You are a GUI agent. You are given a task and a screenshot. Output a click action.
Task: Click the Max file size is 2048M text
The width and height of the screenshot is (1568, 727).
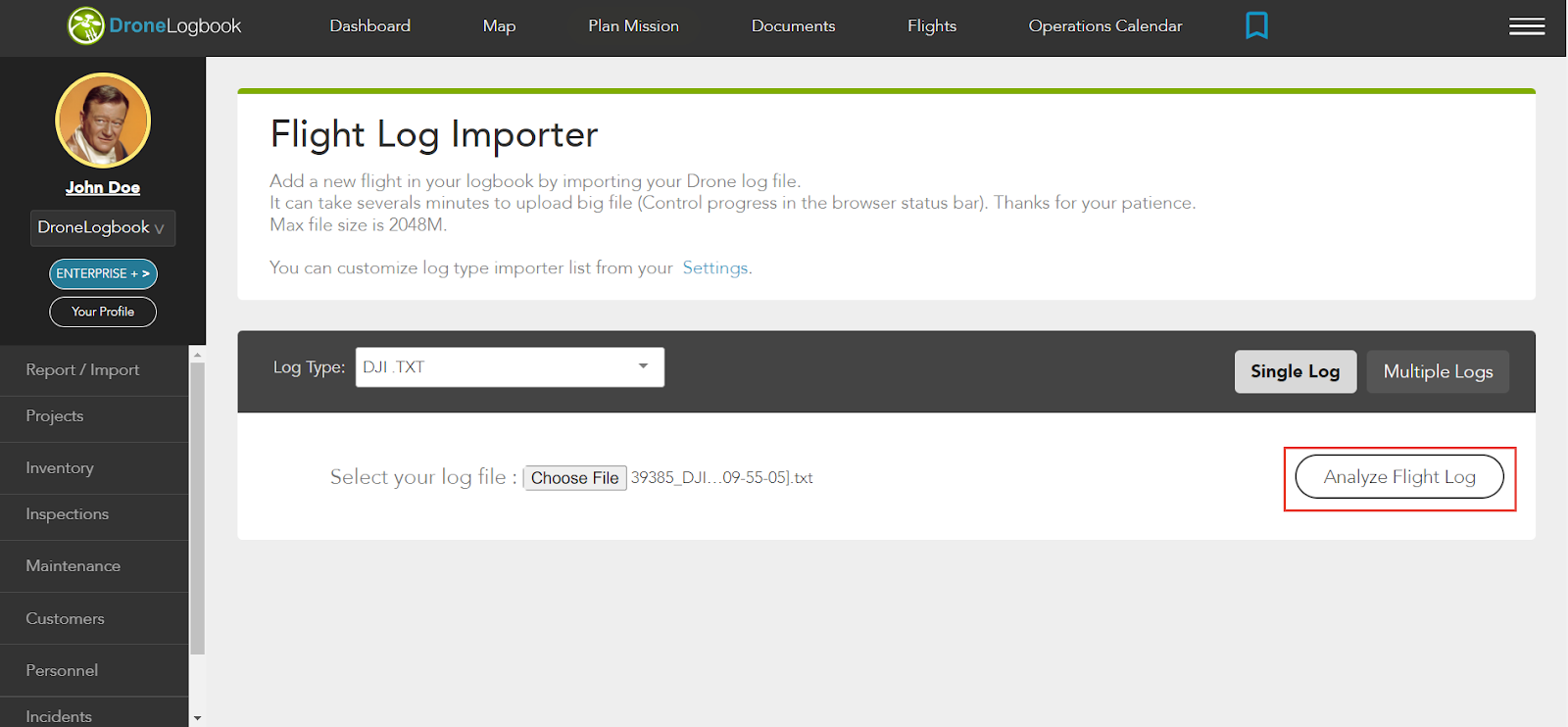click(359, 224)
